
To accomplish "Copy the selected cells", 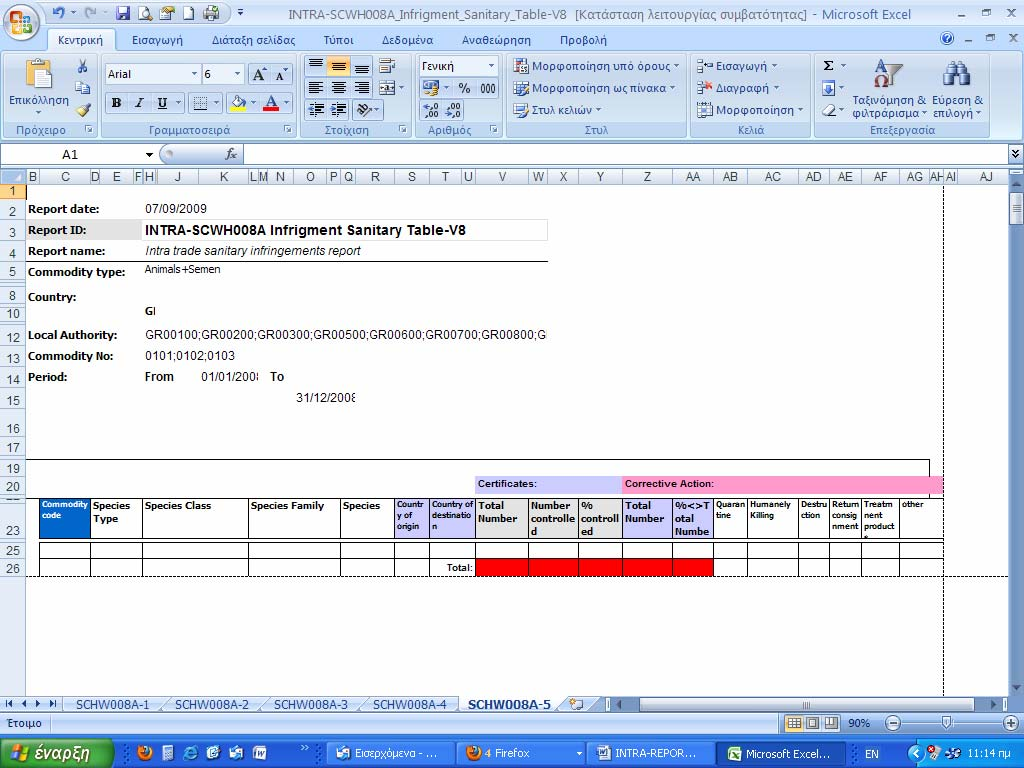I will click(82, 88).
